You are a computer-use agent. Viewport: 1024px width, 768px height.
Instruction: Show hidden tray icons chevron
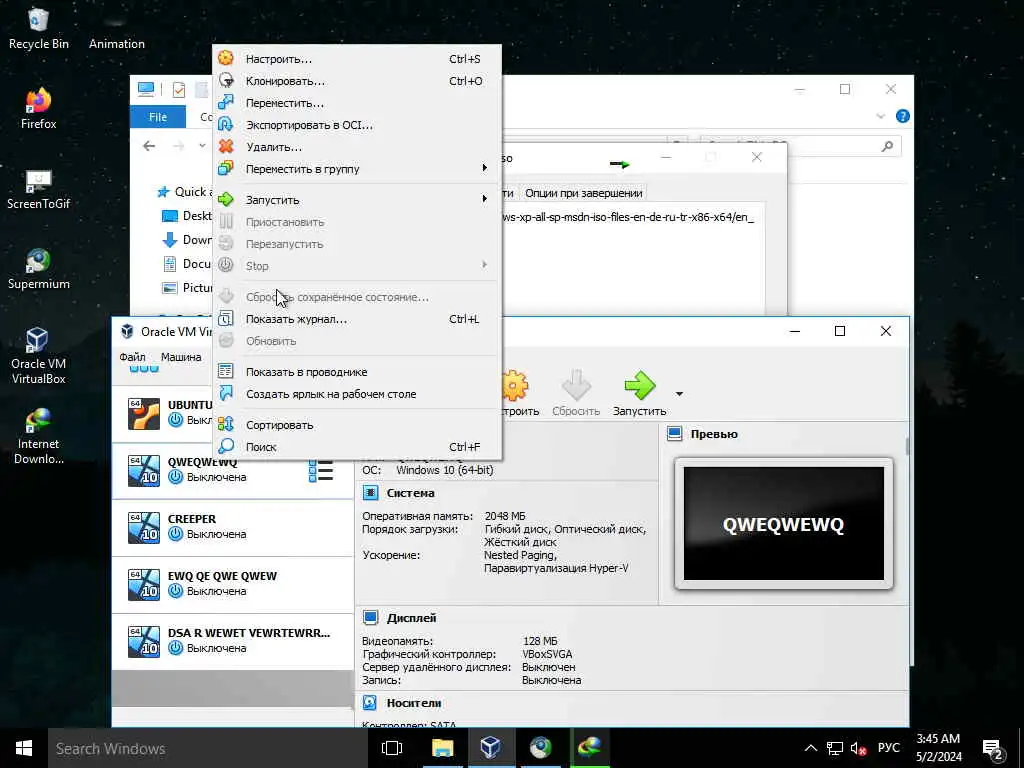[810, 748]
